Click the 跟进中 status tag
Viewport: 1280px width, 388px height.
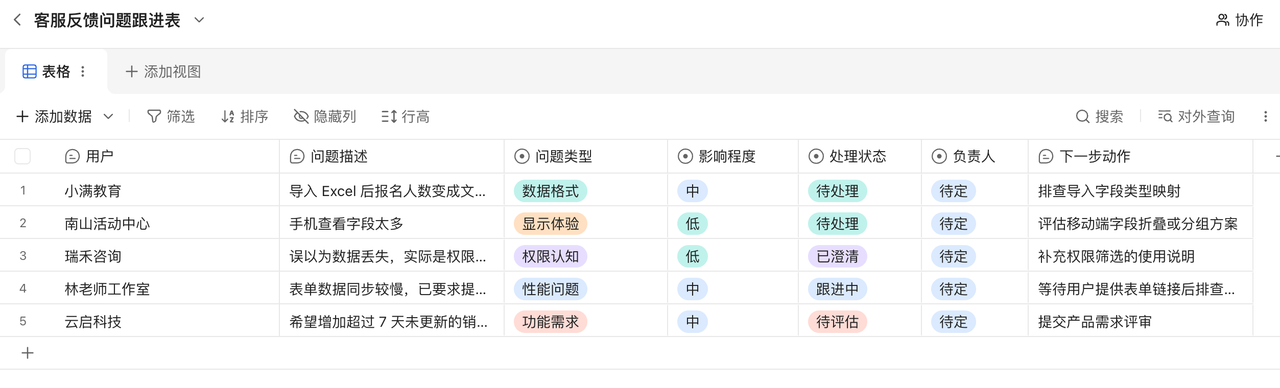tap(837, 289)
